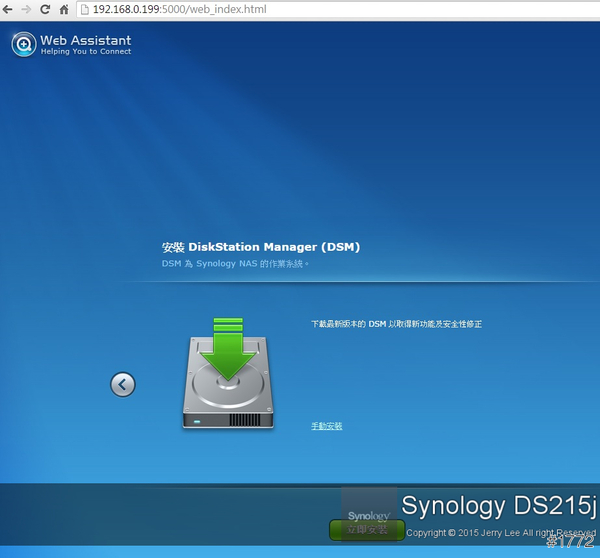600x558 pixels.
Task: Click the DSM 為 Synology NAS subtitle text
Action: 235,264
